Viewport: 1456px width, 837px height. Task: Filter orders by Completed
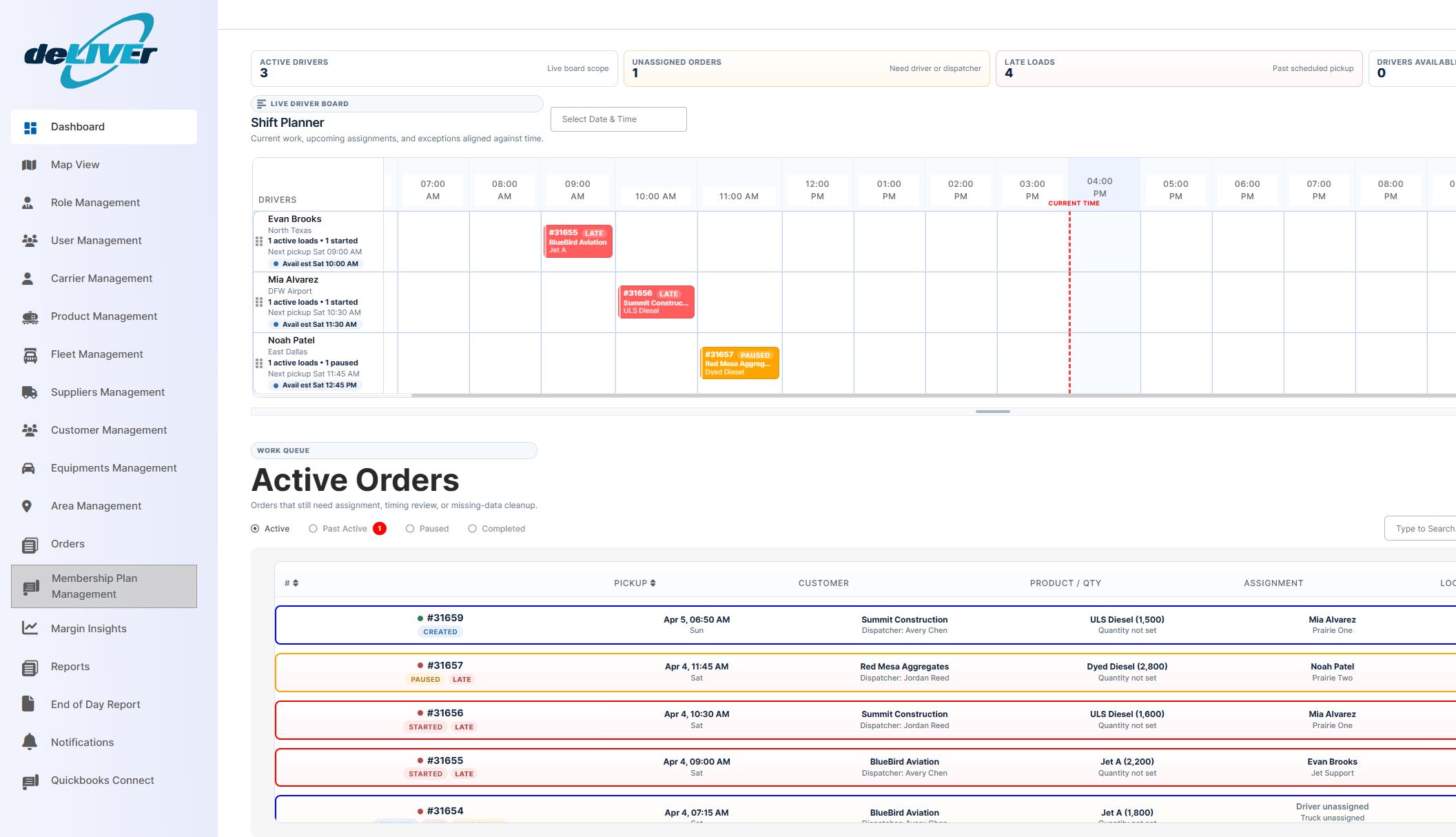[472, 528]
